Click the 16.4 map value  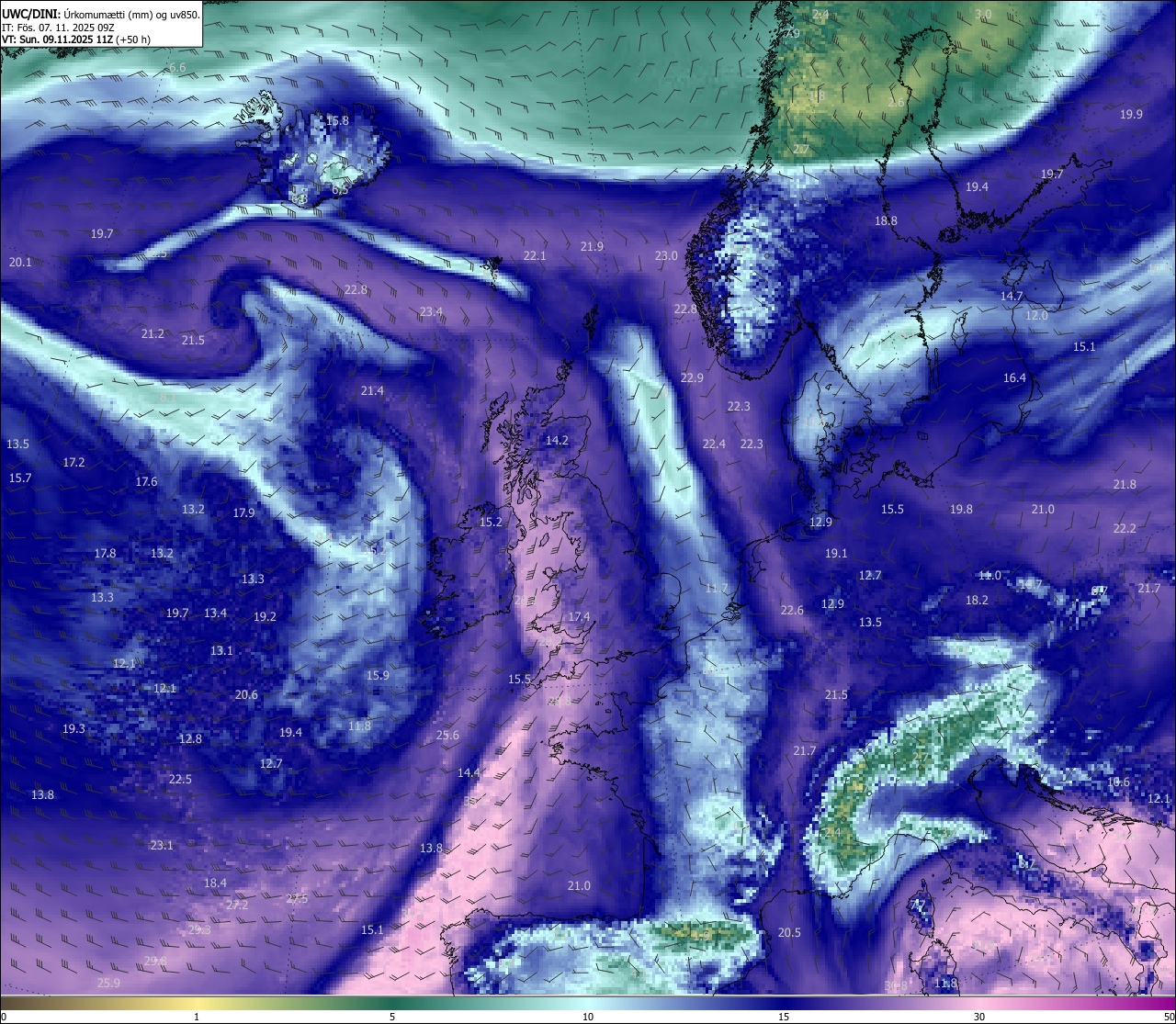coord(1014,377)
